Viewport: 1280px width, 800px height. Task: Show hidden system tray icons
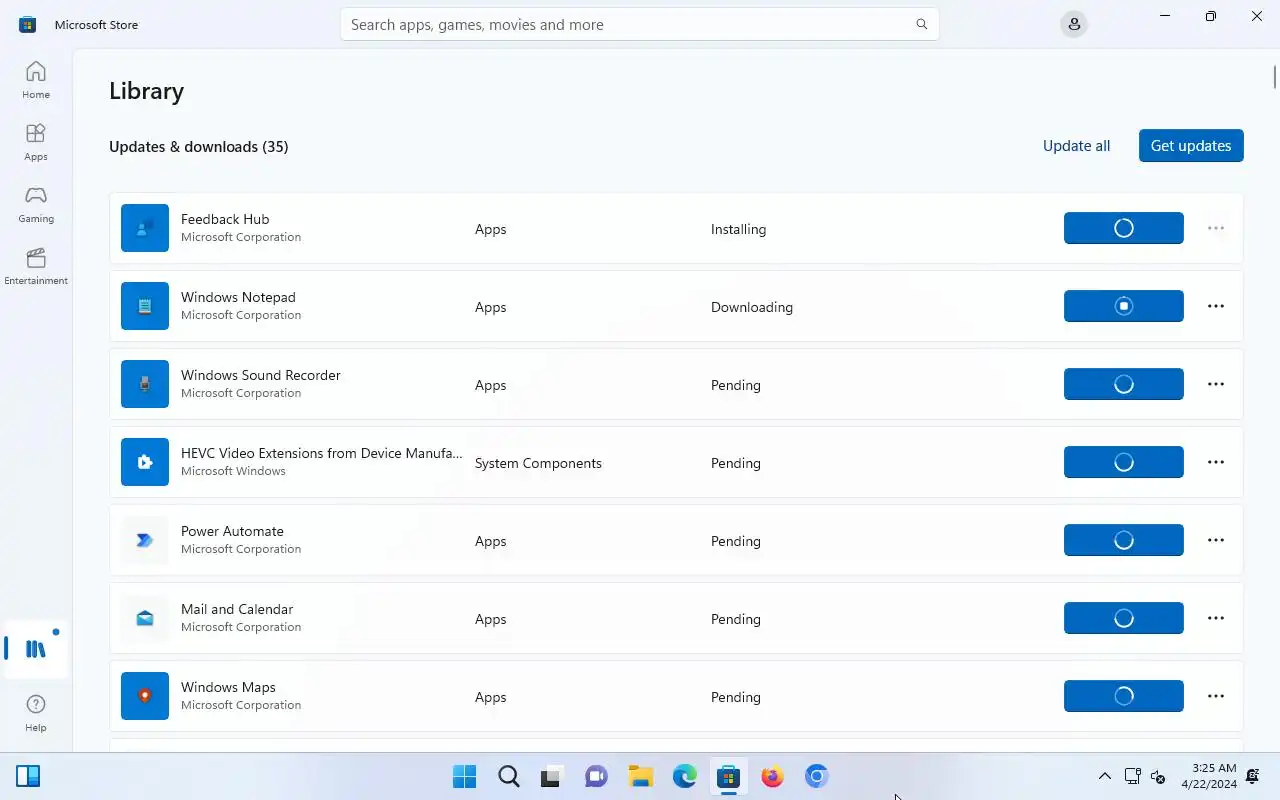pyautogui.click(x=1104, y=776)
